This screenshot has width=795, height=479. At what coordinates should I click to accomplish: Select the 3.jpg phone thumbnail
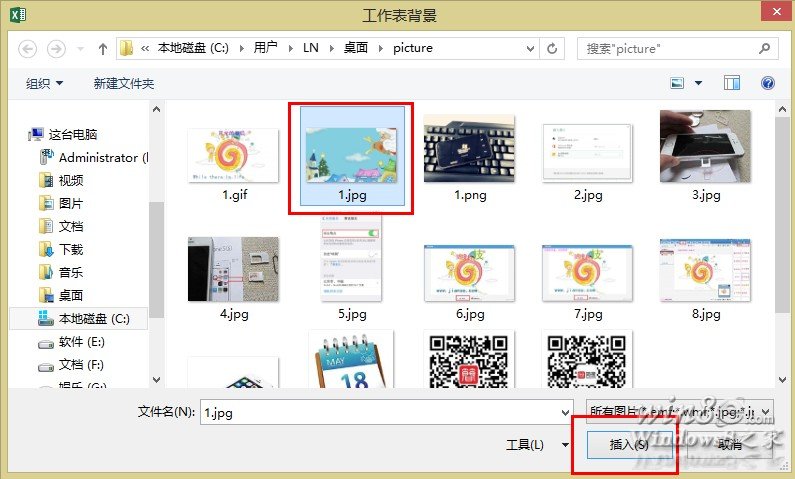(705, 146)
